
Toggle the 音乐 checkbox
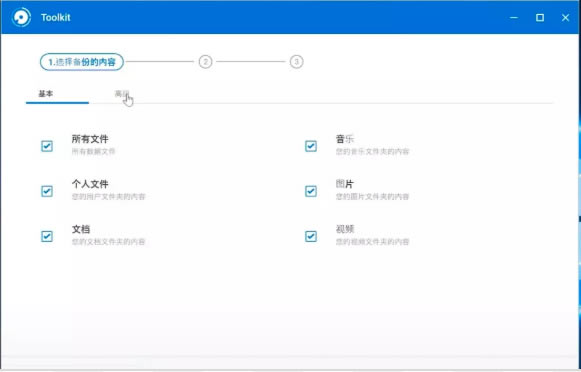coord(311,146)
